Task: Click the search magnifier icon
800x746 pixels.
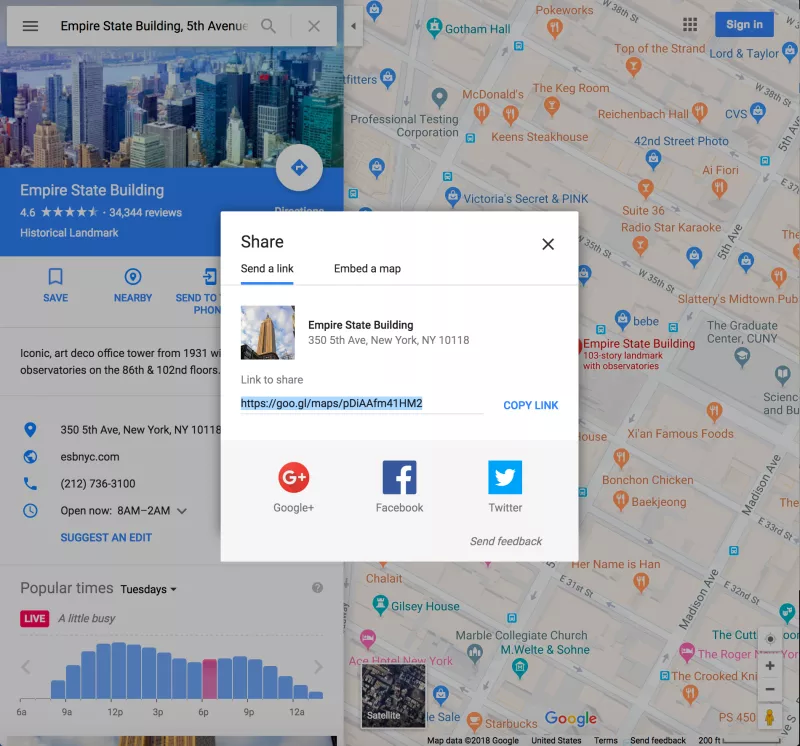Action: pyautogui.click(x=269, y=26)
